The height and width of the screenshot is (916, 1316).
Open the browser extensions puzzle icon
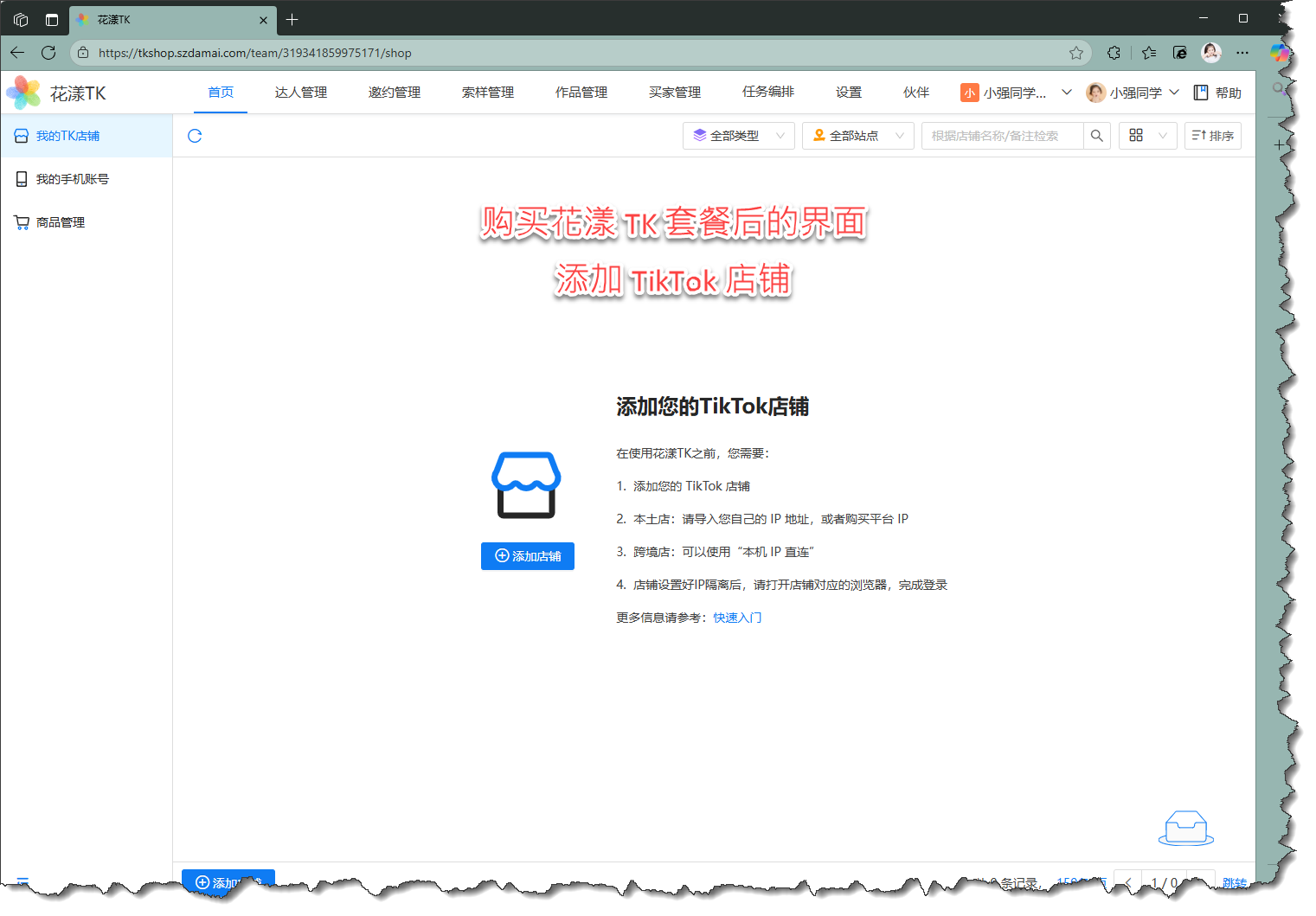pos(1114,53)
